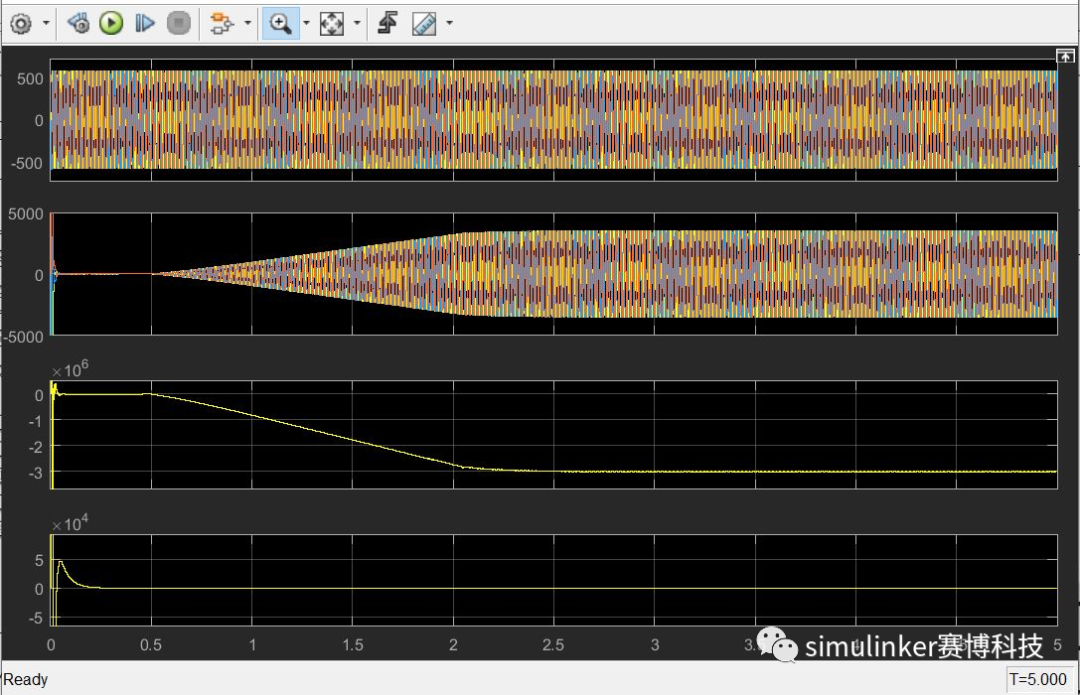Click the first voltage waveform plot

554,120
